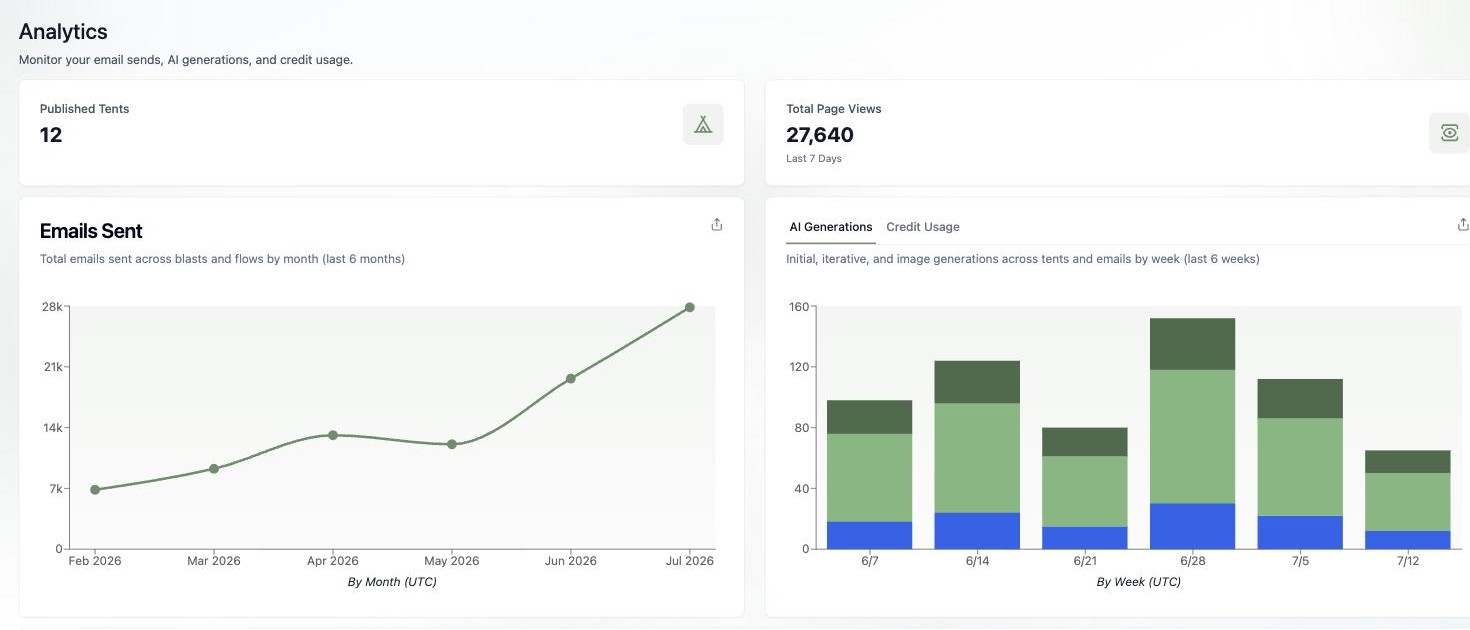Click the Apr 2026 x-axis label
The height and width of the screenshot is (630, 1470).
(333, 561)
